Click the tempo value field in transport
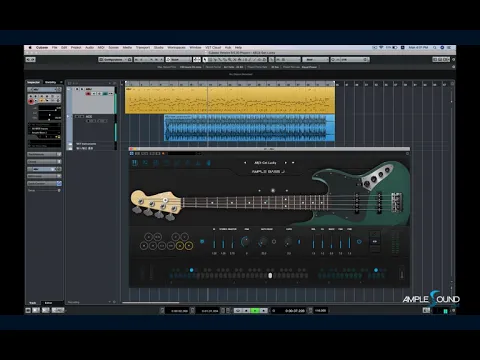The height and width of the screenshot is (360, 480). [320, 311]
